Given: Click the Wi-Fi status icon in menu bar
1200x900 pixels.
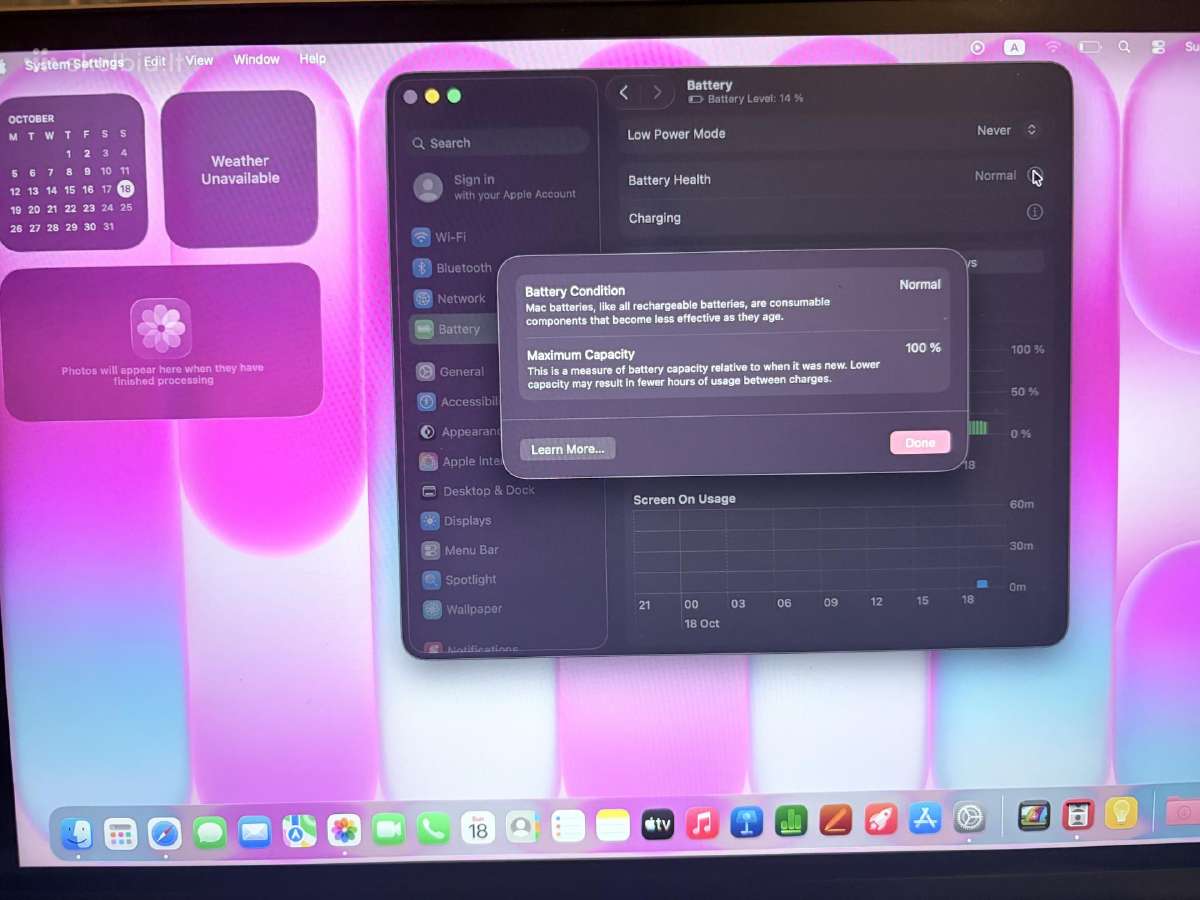Looking at the screenshot, I should (1053, 47).
